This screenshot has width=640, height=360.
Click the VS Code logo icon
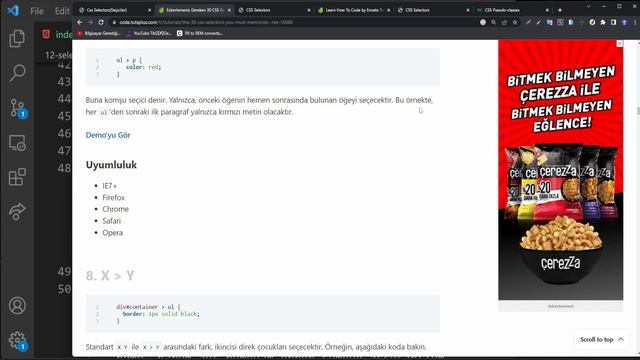pyautogui.click(x=13, y=10)
